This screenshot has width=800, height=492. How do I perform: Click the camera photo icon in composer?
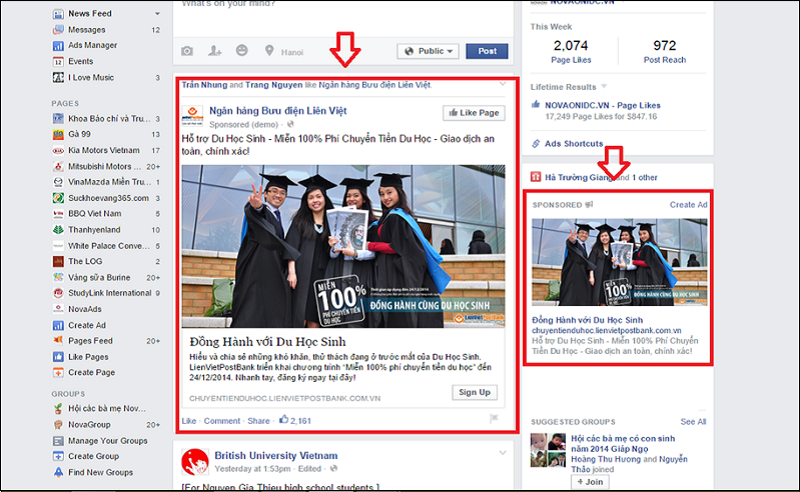[x=187, y=51]
